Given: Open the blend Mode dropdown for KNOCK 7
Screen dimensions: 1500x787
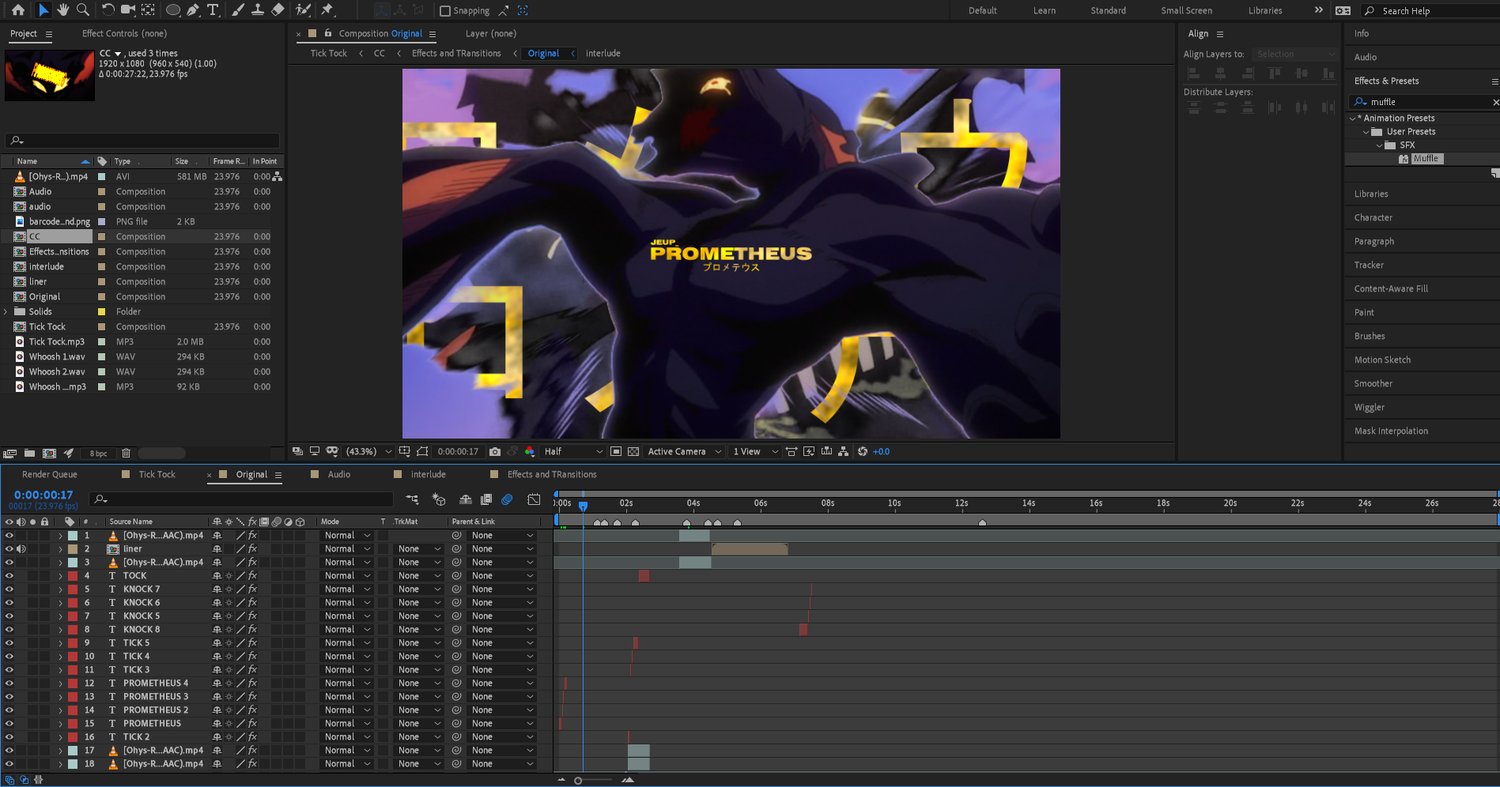Looking at the screenshot, I should click(x=347, y=590).
